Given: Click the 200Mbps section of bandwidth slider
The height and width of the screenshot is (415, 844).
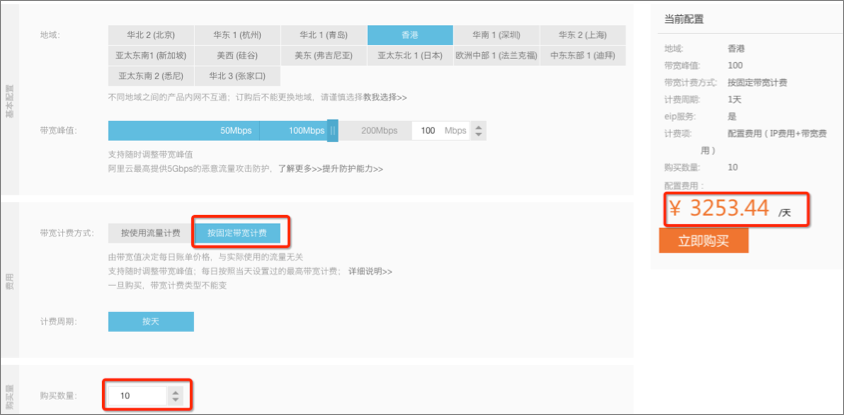Looking at the screenshot, I should (x=378, y=131).
